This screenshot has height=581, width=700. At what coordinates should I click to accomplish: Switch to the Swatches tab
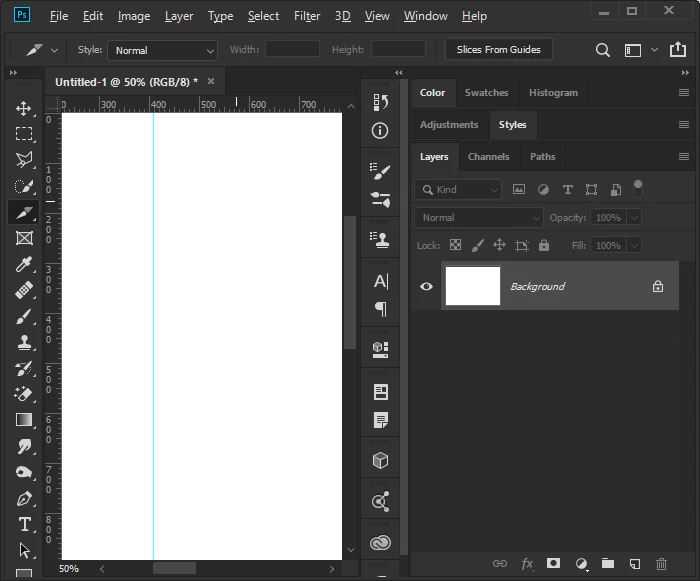(x=486, y=92)
